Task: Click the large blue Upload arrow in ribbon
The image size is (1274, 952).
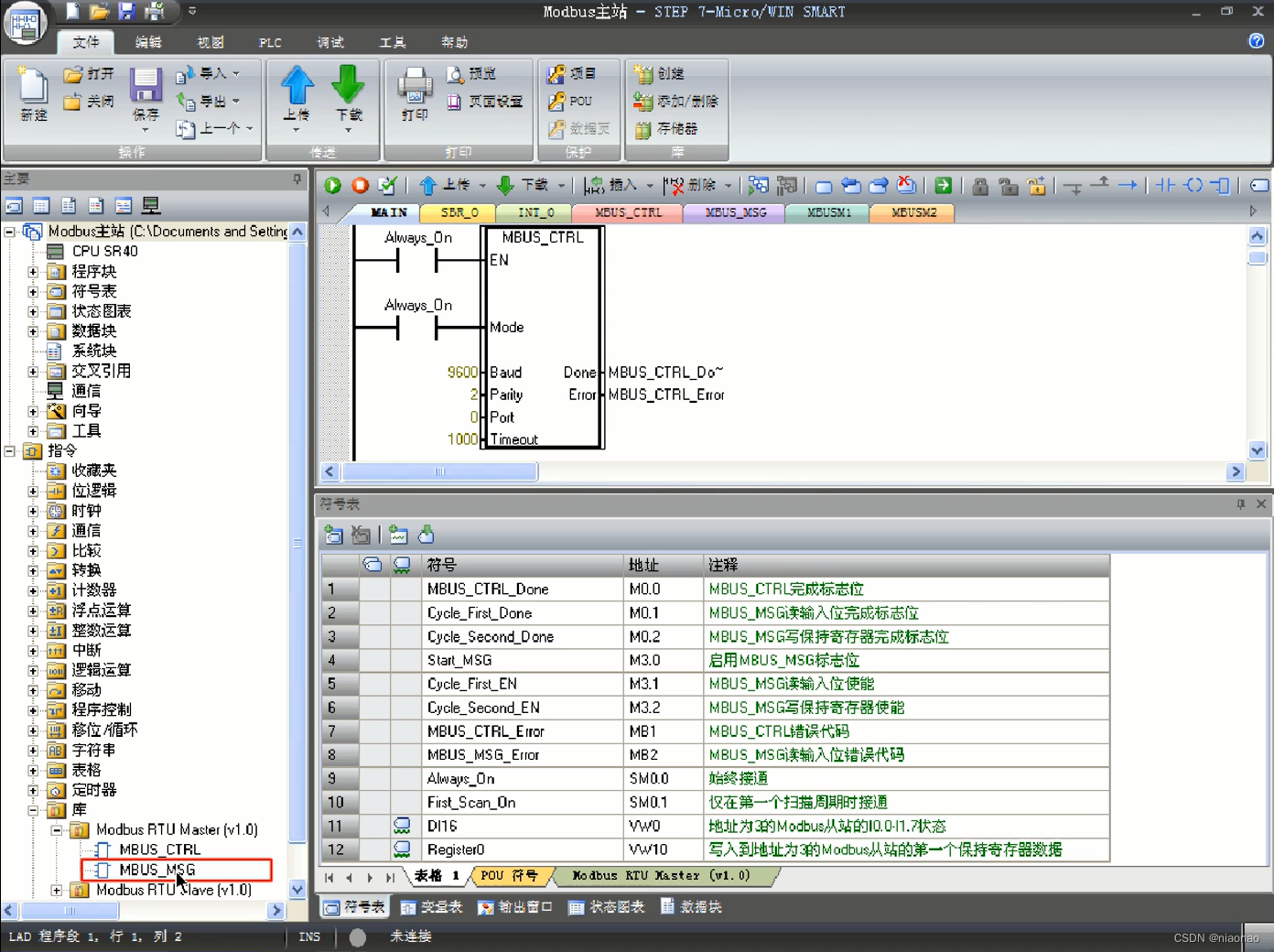Action: pyautogui.click(x=297, y=85)
